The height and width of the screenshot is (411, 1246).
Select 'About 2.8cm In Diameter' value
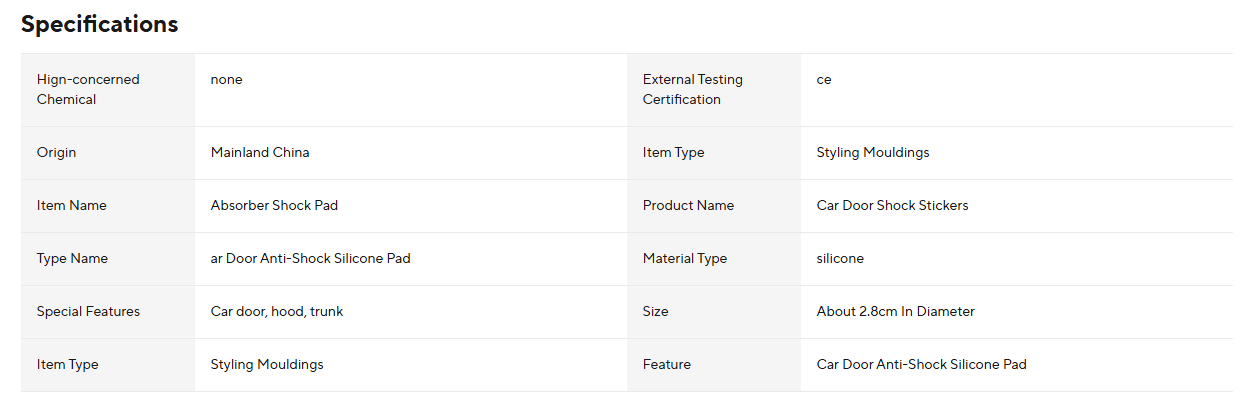(x=895, y=312)
